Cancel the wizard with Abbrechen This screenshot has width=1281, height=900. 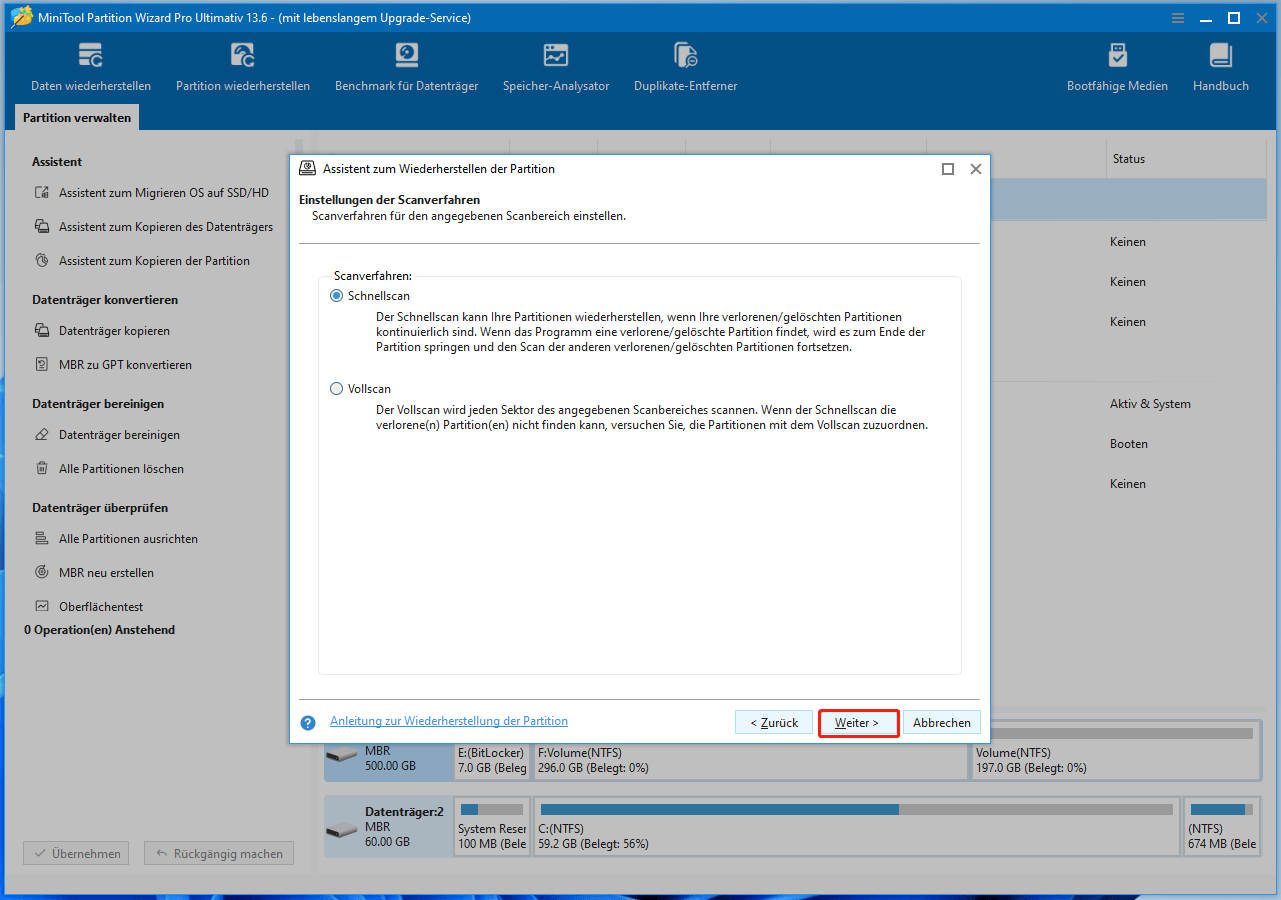(941, 721)
